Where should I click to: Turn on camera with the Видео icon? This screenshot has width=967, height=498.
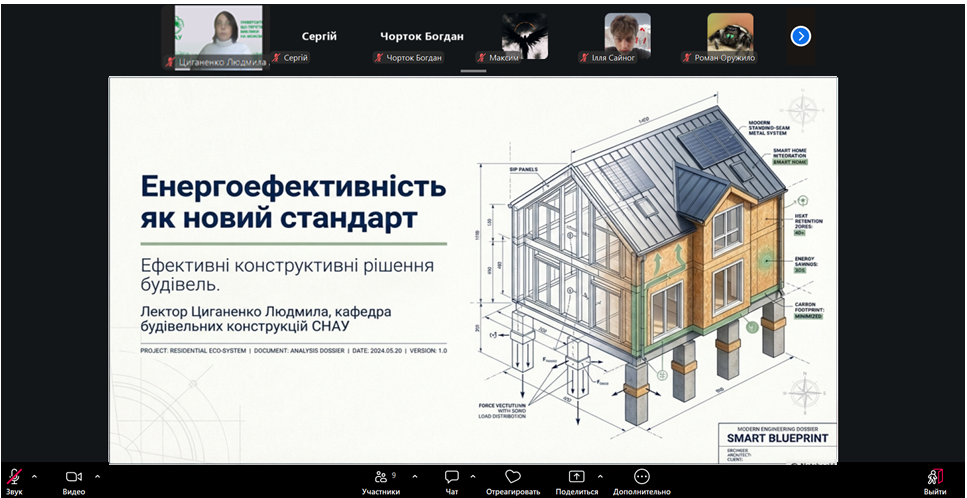73,478
